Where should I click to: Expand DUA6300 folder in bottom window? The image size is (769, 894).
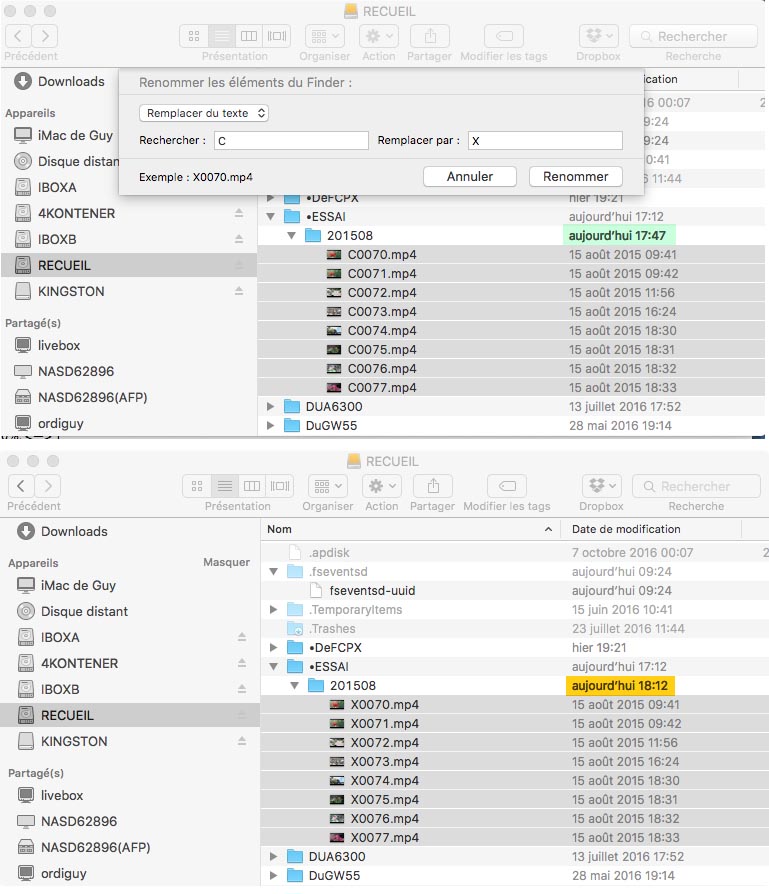point(274,856)
